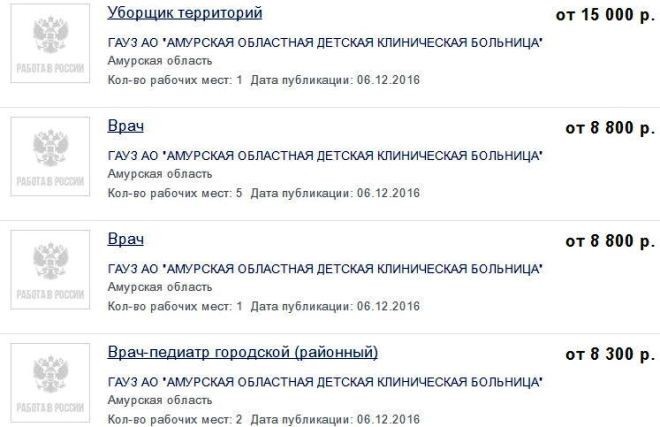This screenshot has height=427, width=660.
Task: Click employer name under Врач with 5 places
Action: pyautogui.click(x=325, y=157)
